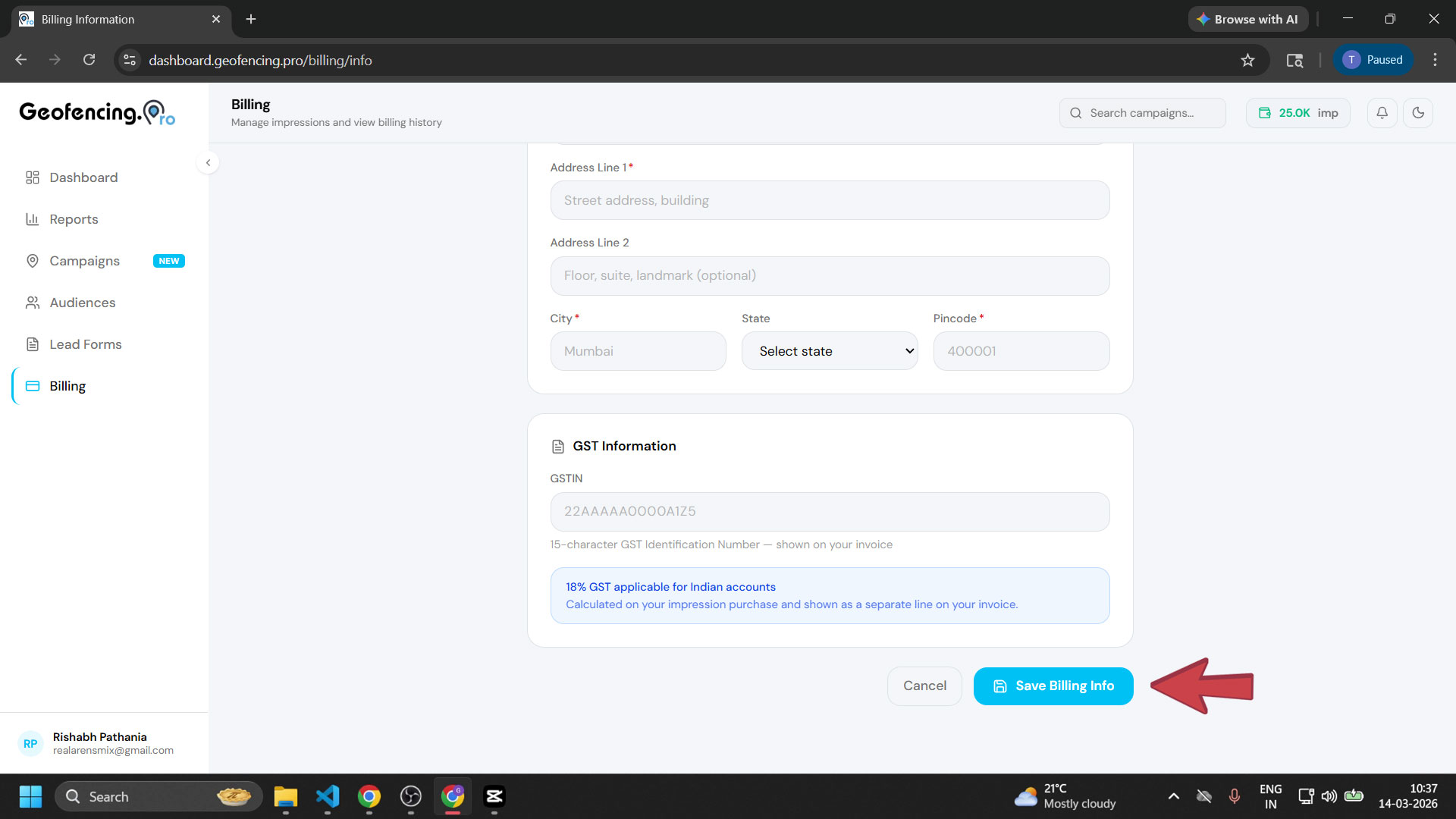Open the Audiences section

pyautogui.click(x=81, y=302)
